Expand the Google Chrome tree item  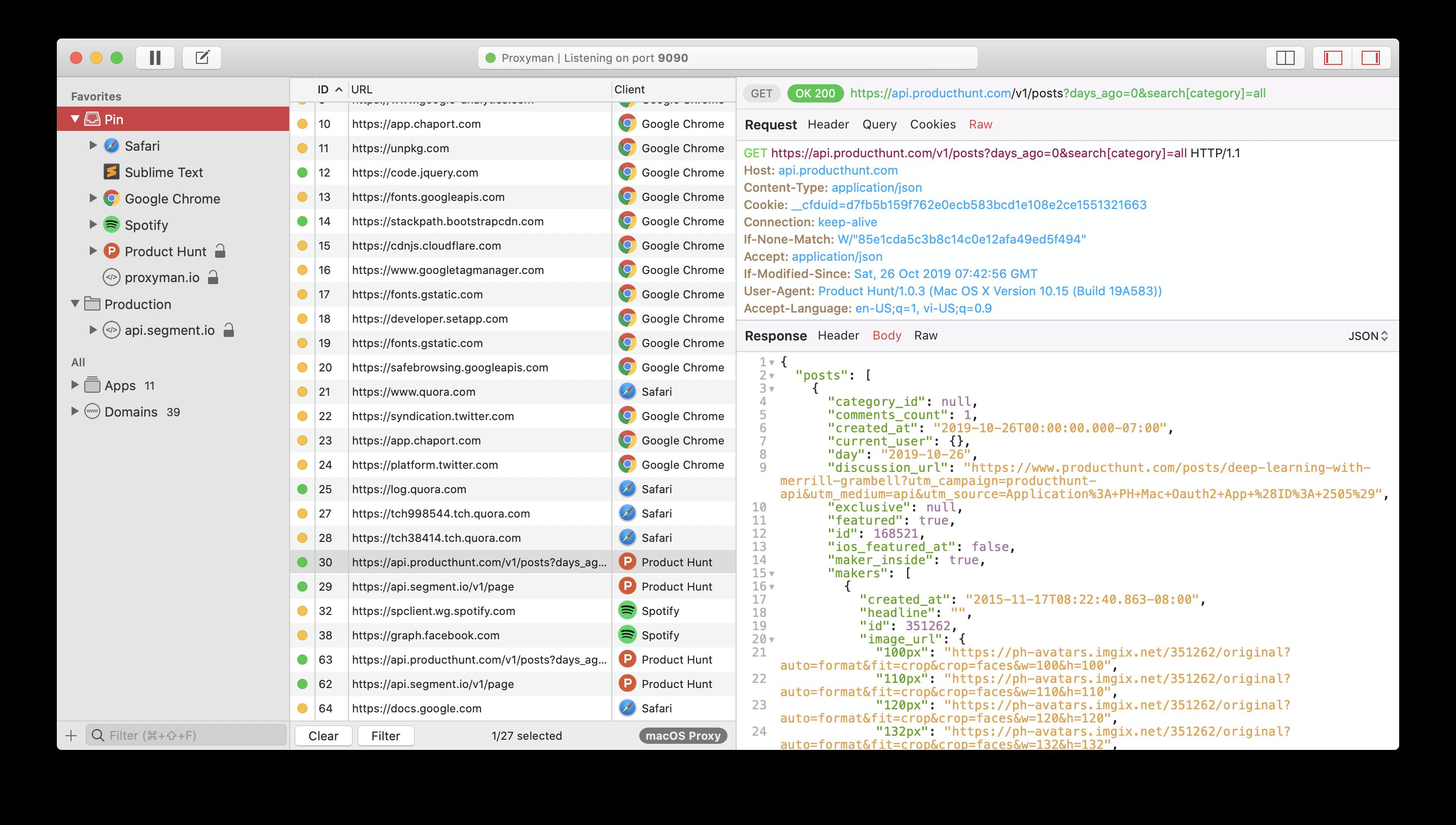(93, 198)
